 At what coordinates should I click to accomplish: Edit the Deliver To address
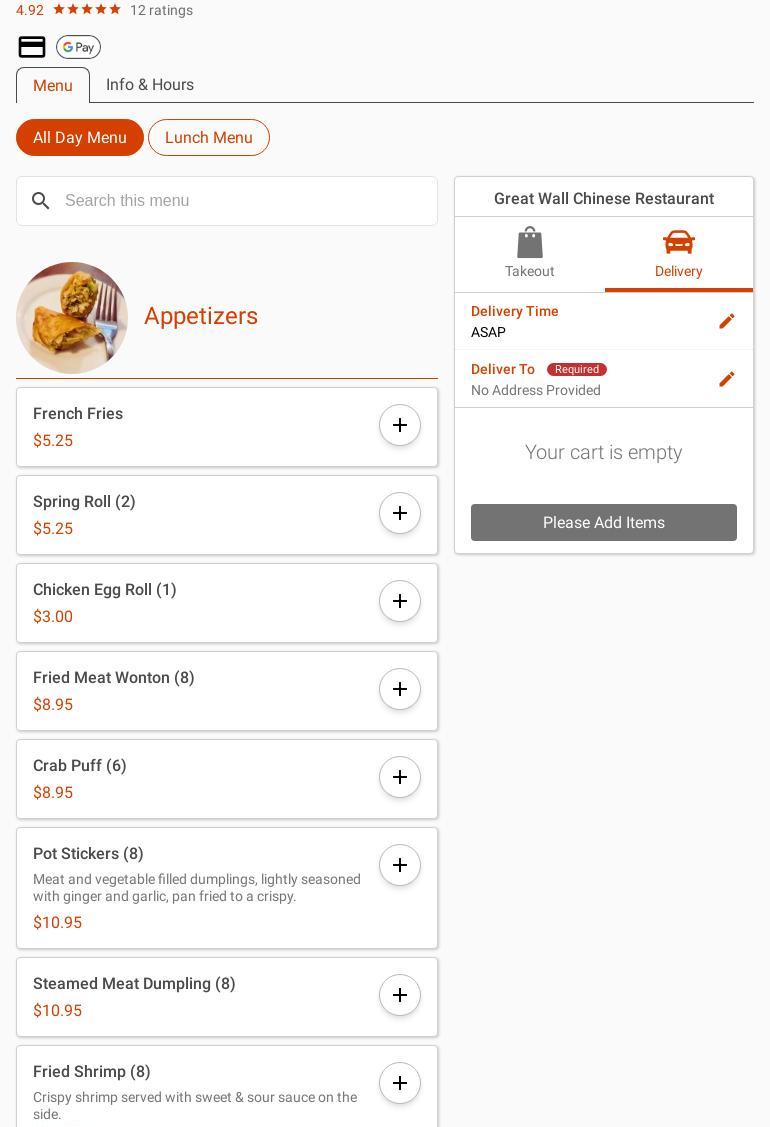[x=727, y=379]
